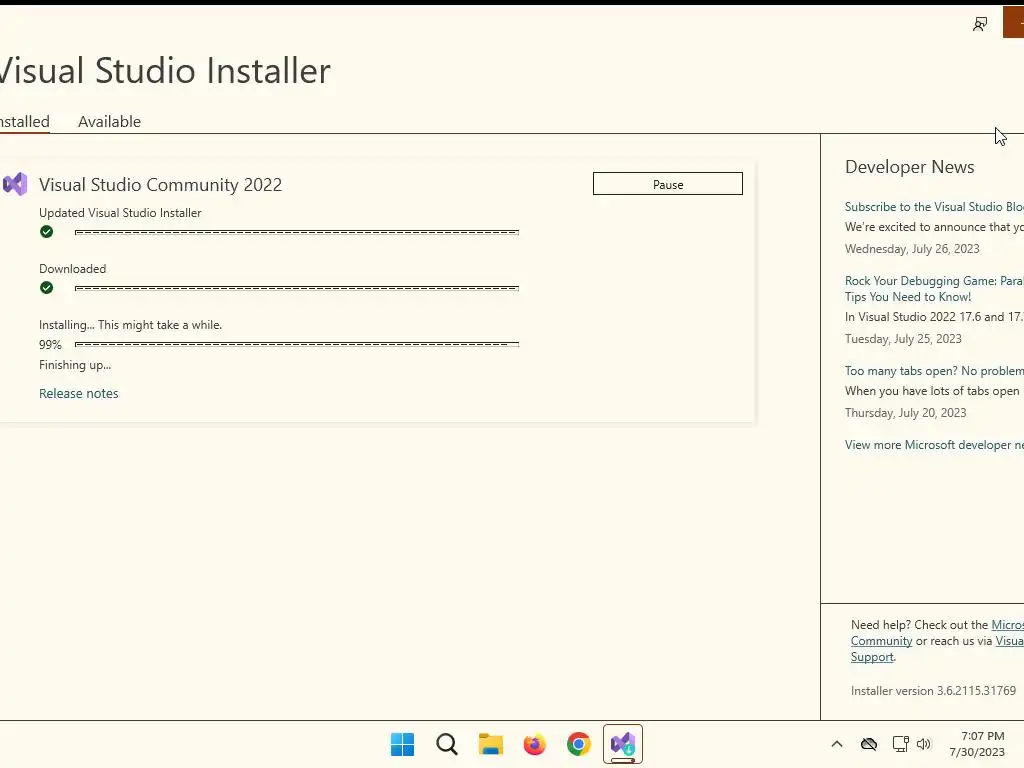Click the Visual Studio Community 2022 title
This screenshot has height=768, width=1024.
point(160,185)
